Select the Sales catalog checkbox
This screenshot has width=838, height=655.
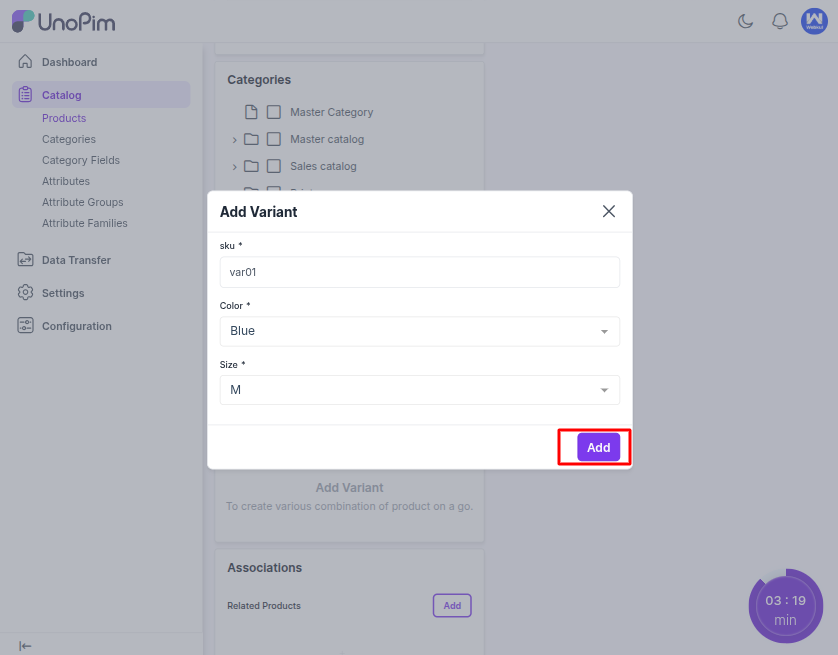tap(274, 166)
